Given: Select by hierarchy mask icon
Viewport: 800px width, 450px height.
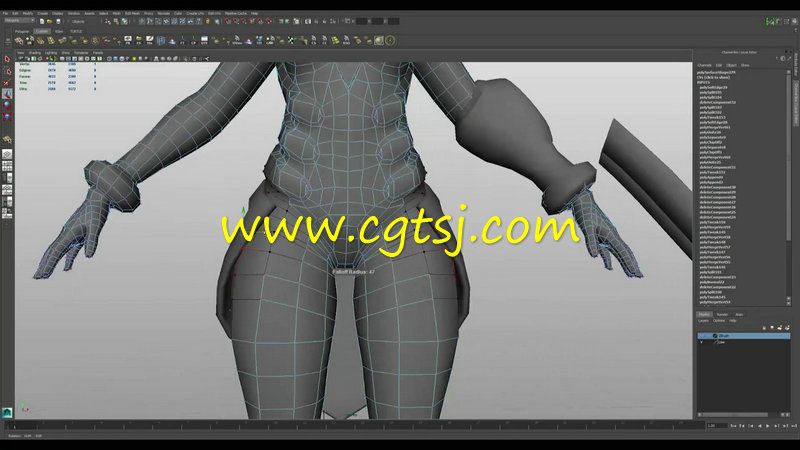Looking at the screenshot, I should (108, 21).
